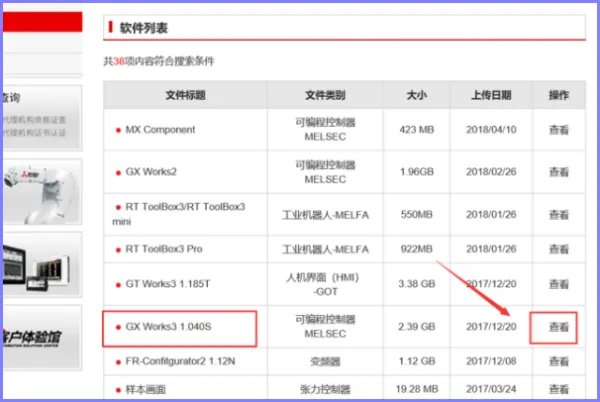Click 查看 for RT ToolBox3 Pro row

559,249
